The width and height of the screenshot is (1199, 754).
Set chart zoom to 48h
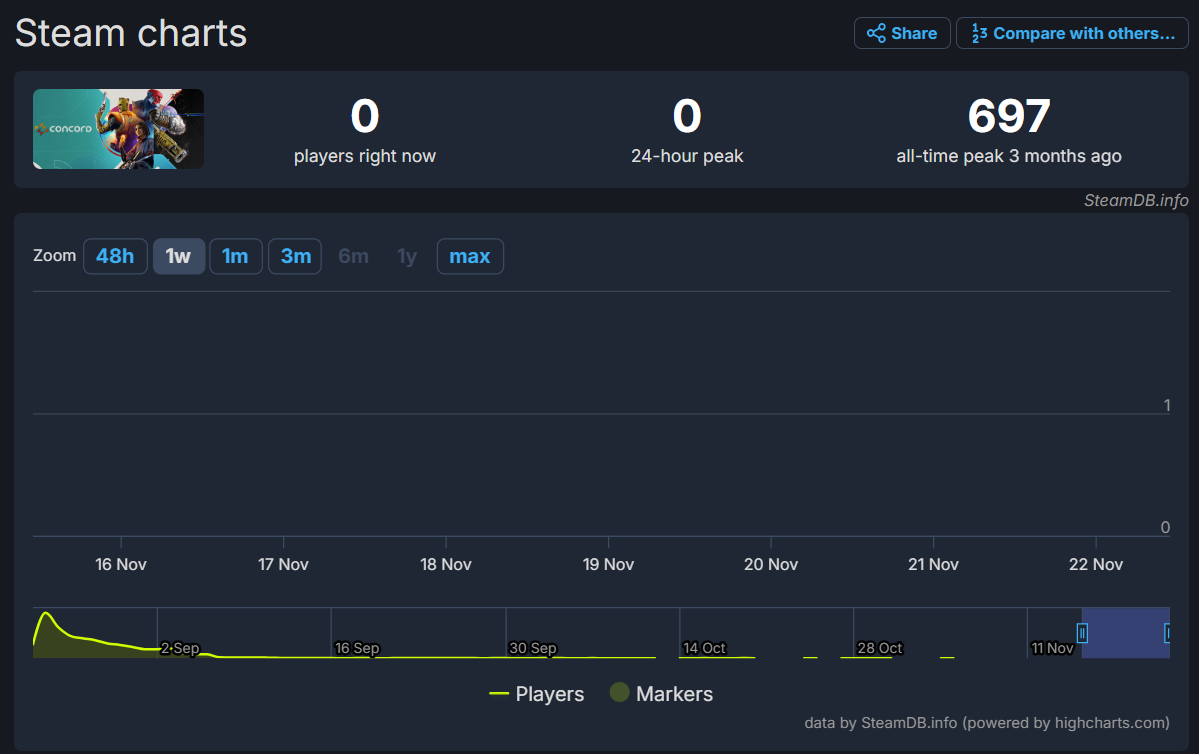tap(115, 256)
